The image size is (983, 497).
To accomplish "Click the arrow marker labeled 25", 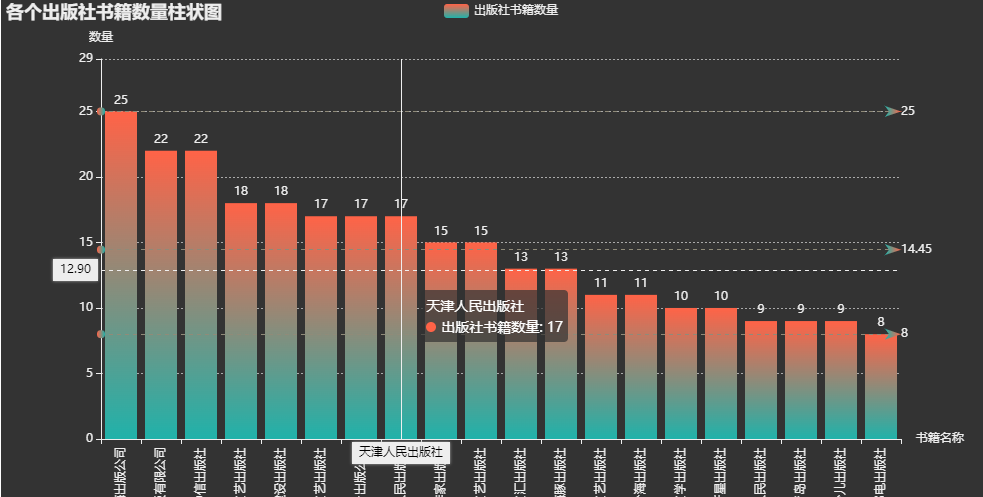I will [x=892, y=111].
